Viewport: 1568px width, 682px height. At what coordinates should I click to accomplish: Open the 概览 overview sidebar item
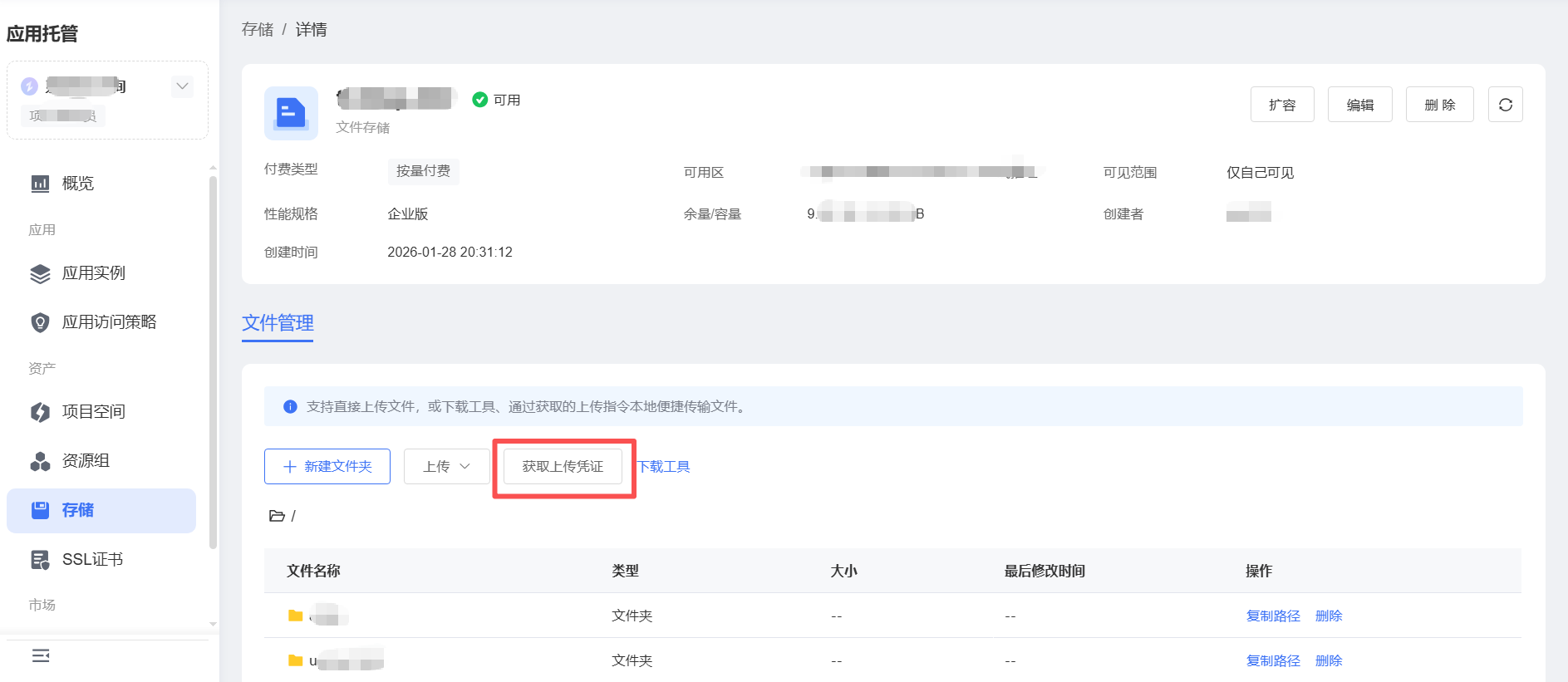coord(77,184)
